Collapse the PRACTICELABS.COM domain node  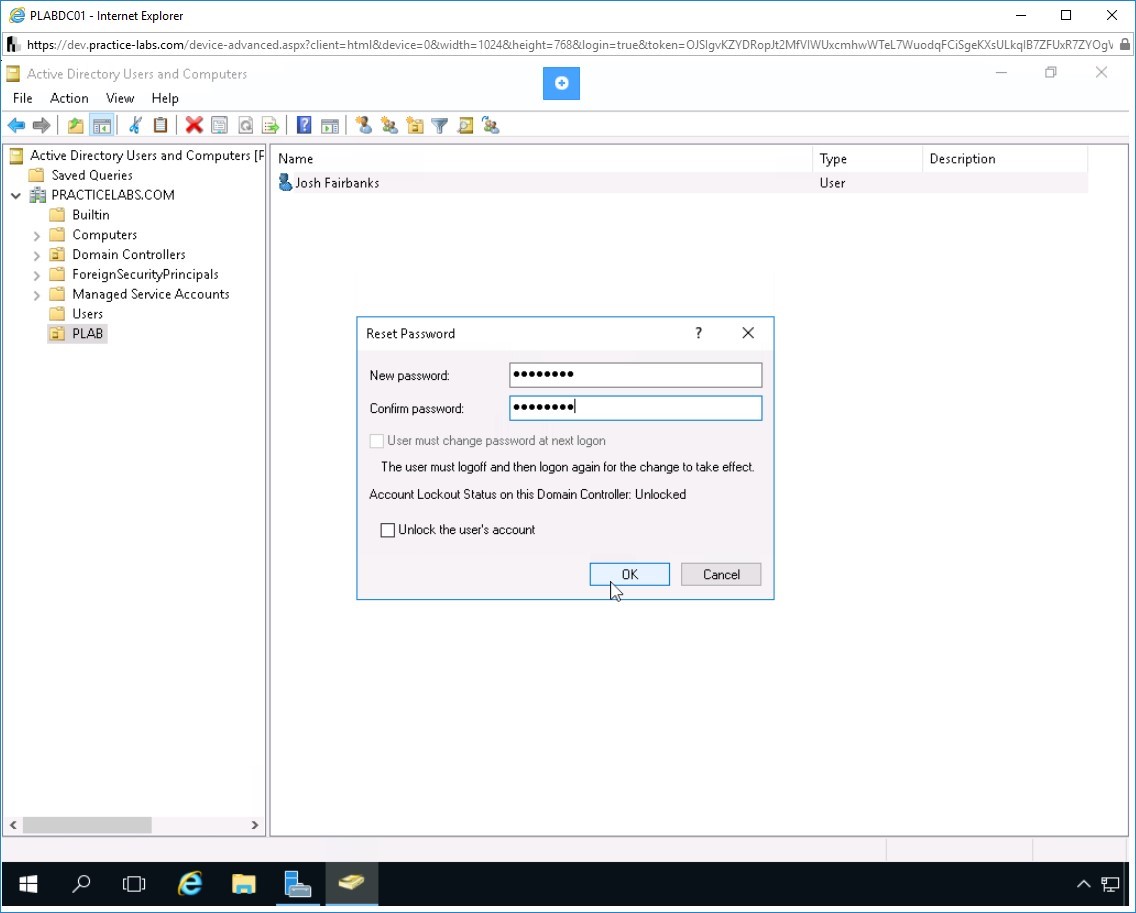16,196
